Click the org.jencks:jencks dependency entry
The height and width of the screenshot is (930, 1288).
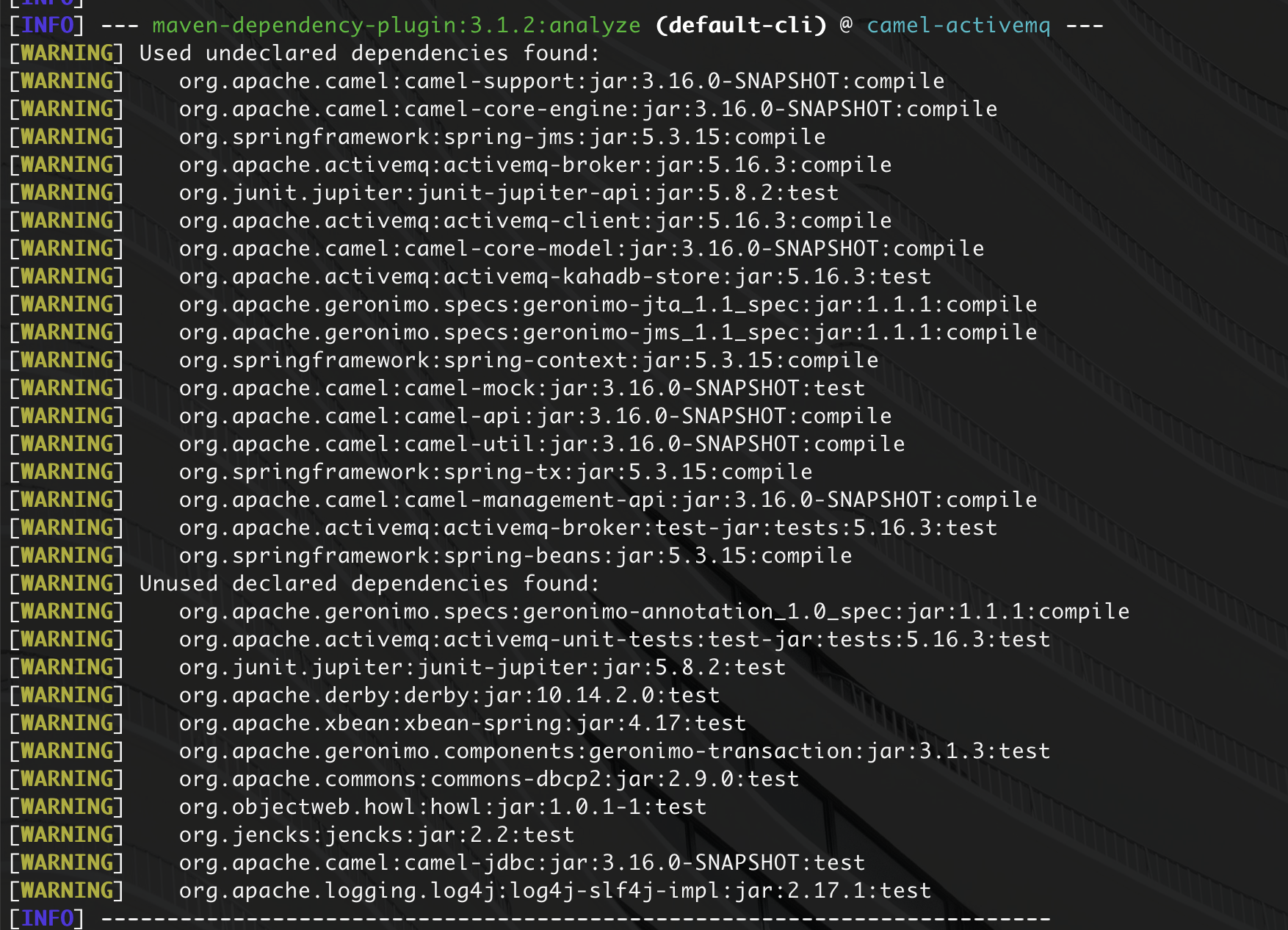(376, 835)
